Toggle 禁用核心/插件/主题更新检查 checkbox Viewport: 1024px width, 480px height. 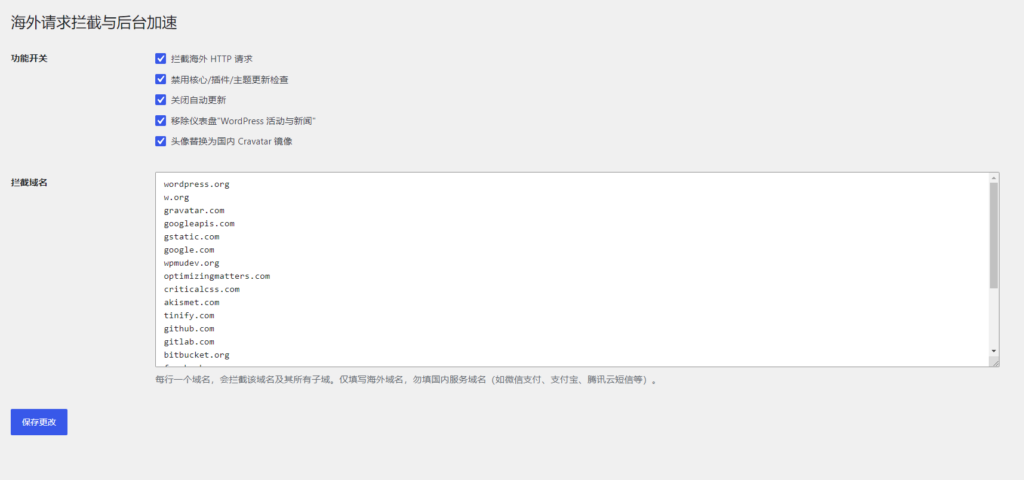(x=161, y=80)
